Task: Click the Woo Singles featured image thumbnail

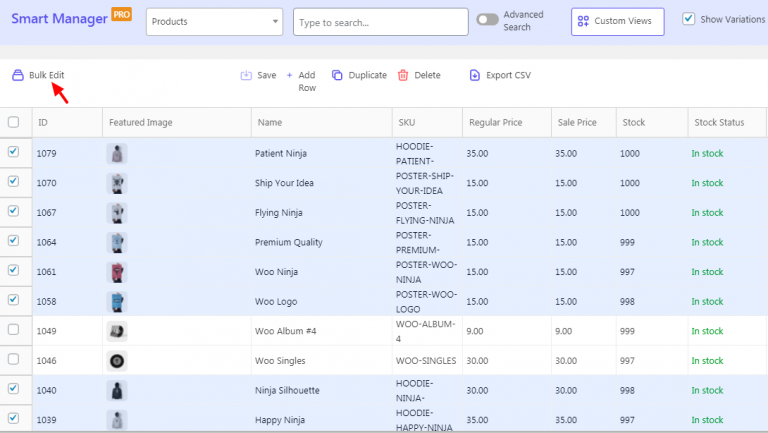Action: coord(118,360)
